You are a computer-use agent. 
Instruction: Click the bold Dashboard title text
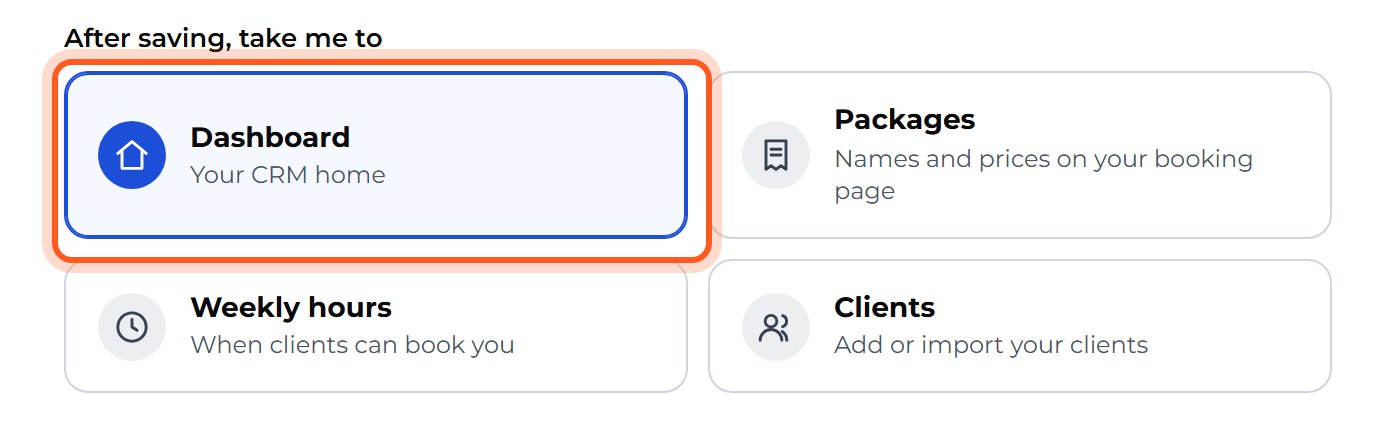(270, 137)
